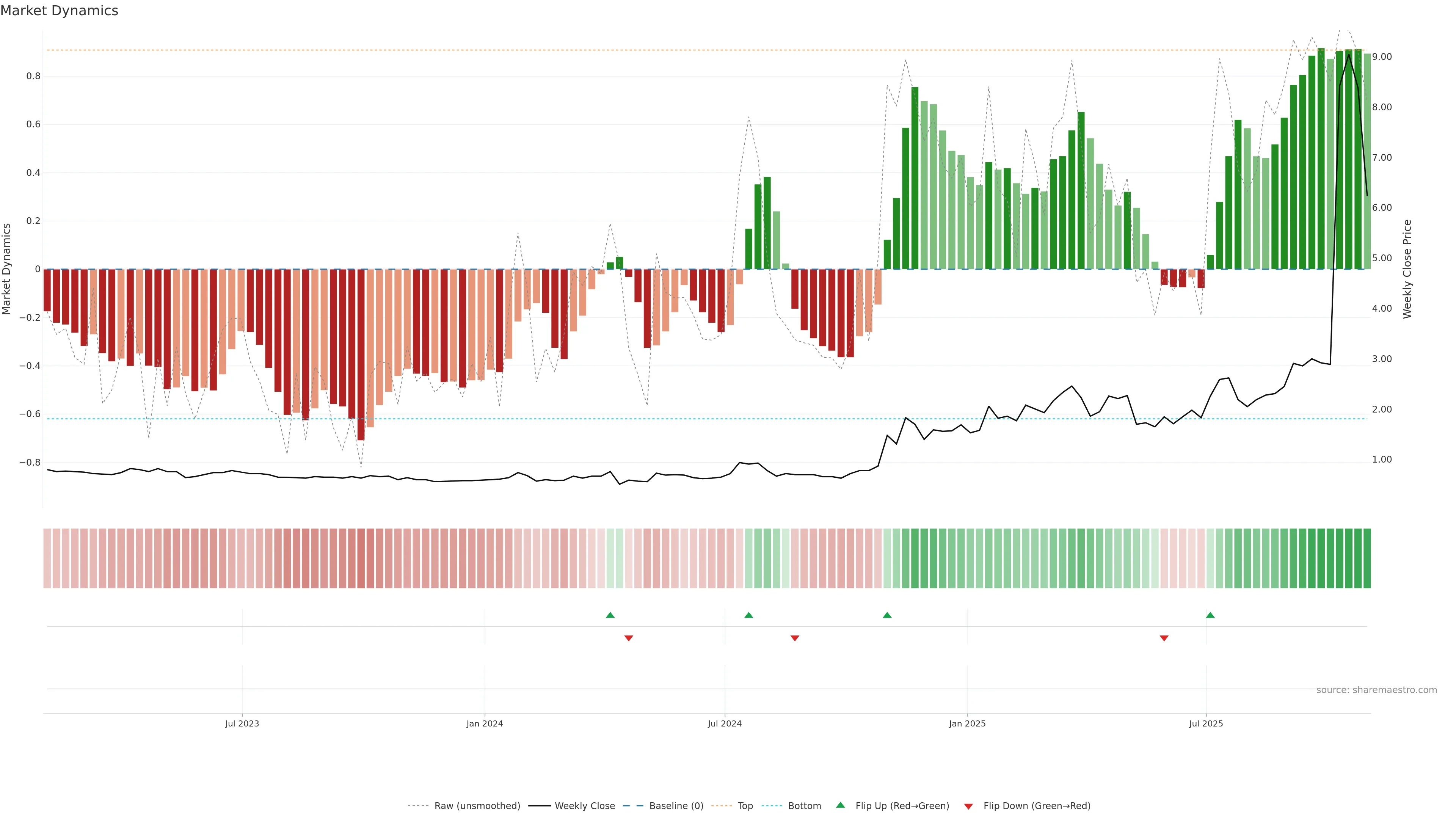Screen dimensions: 1456x819
Task: Click the Jul 2023 x-axis label
Action: click(242, 723)
